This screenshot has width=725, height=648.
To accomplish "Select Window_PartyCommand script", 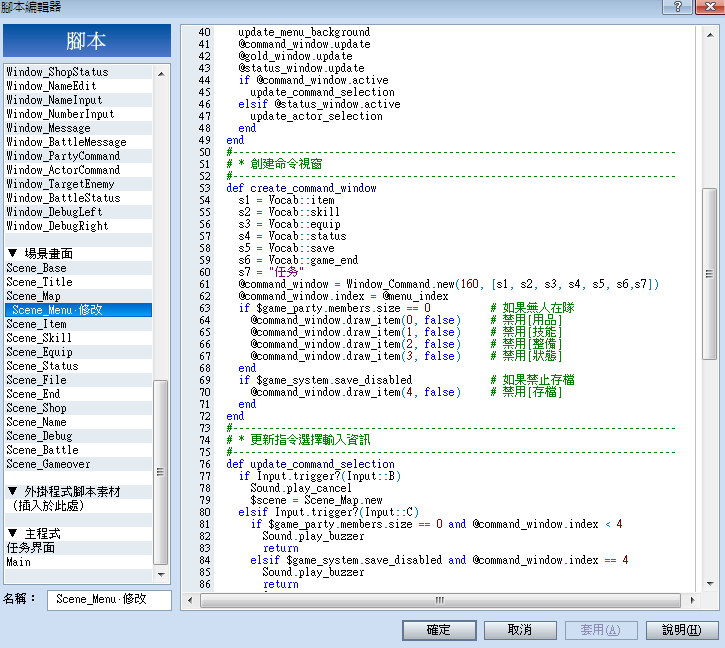I will coord(79,156).
